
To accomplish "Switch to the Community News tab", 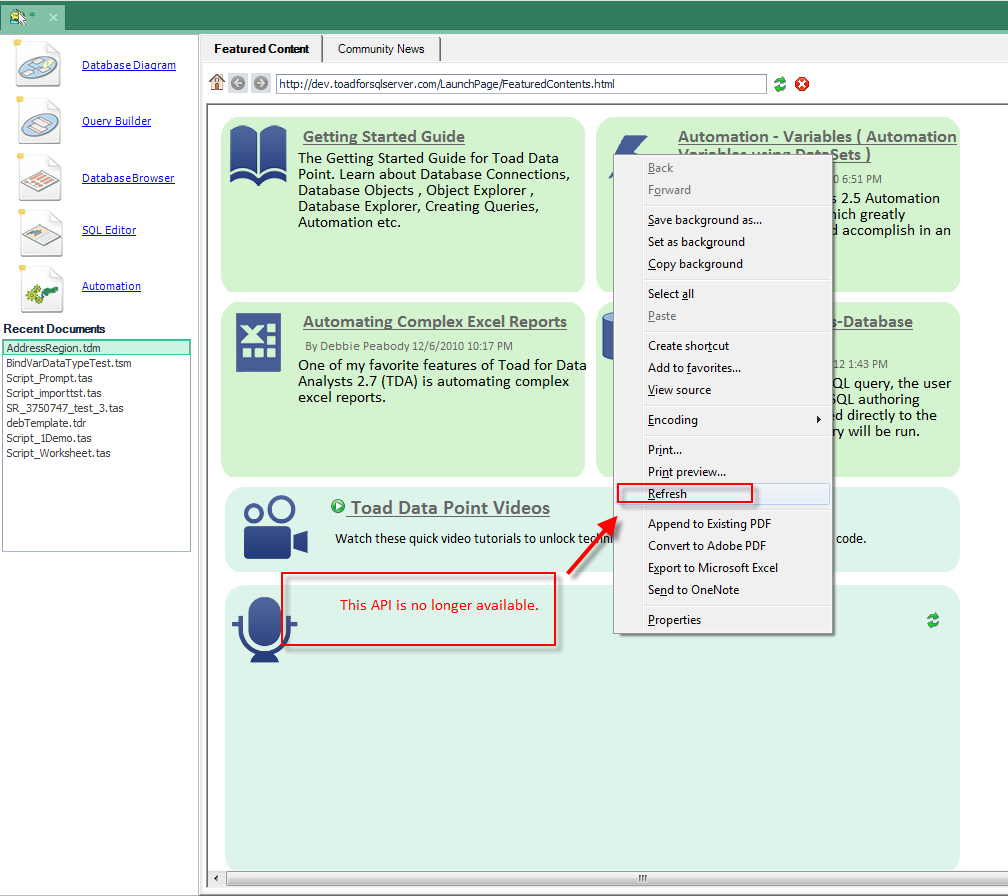I will coord(381,49).
